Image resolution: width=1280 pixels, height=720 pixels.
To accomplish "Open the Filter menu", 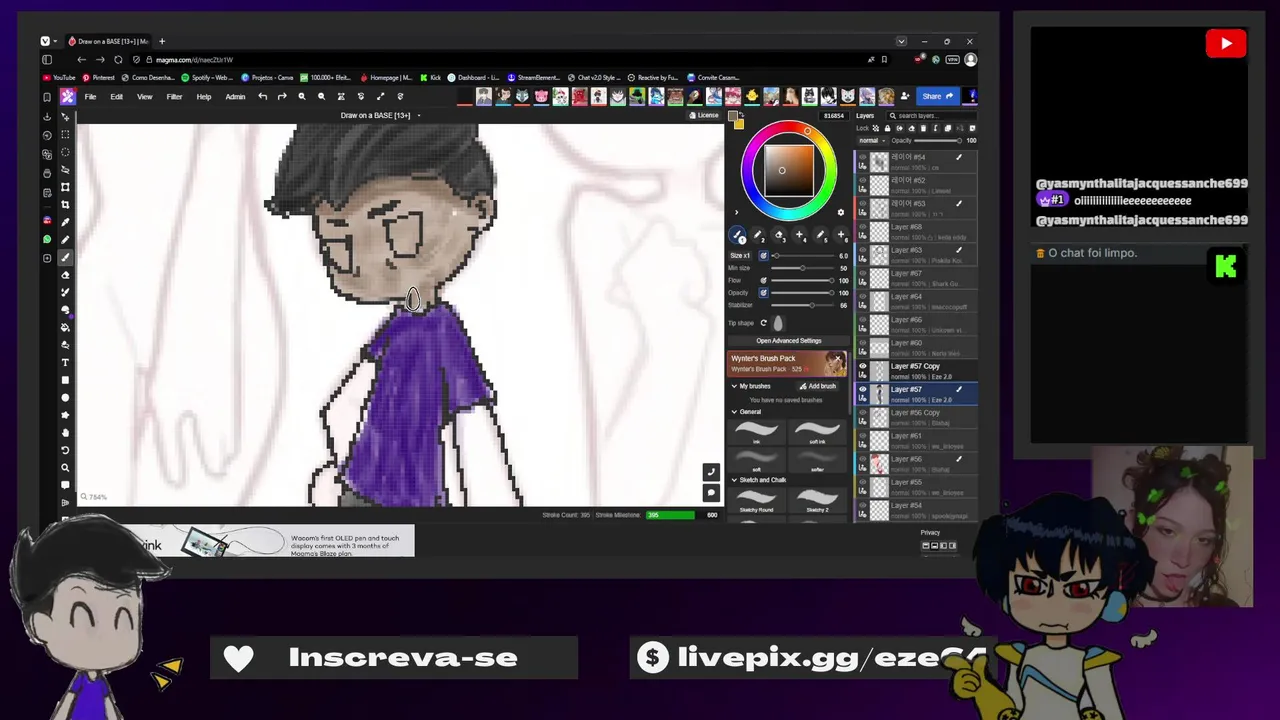I will coord(175,97).
